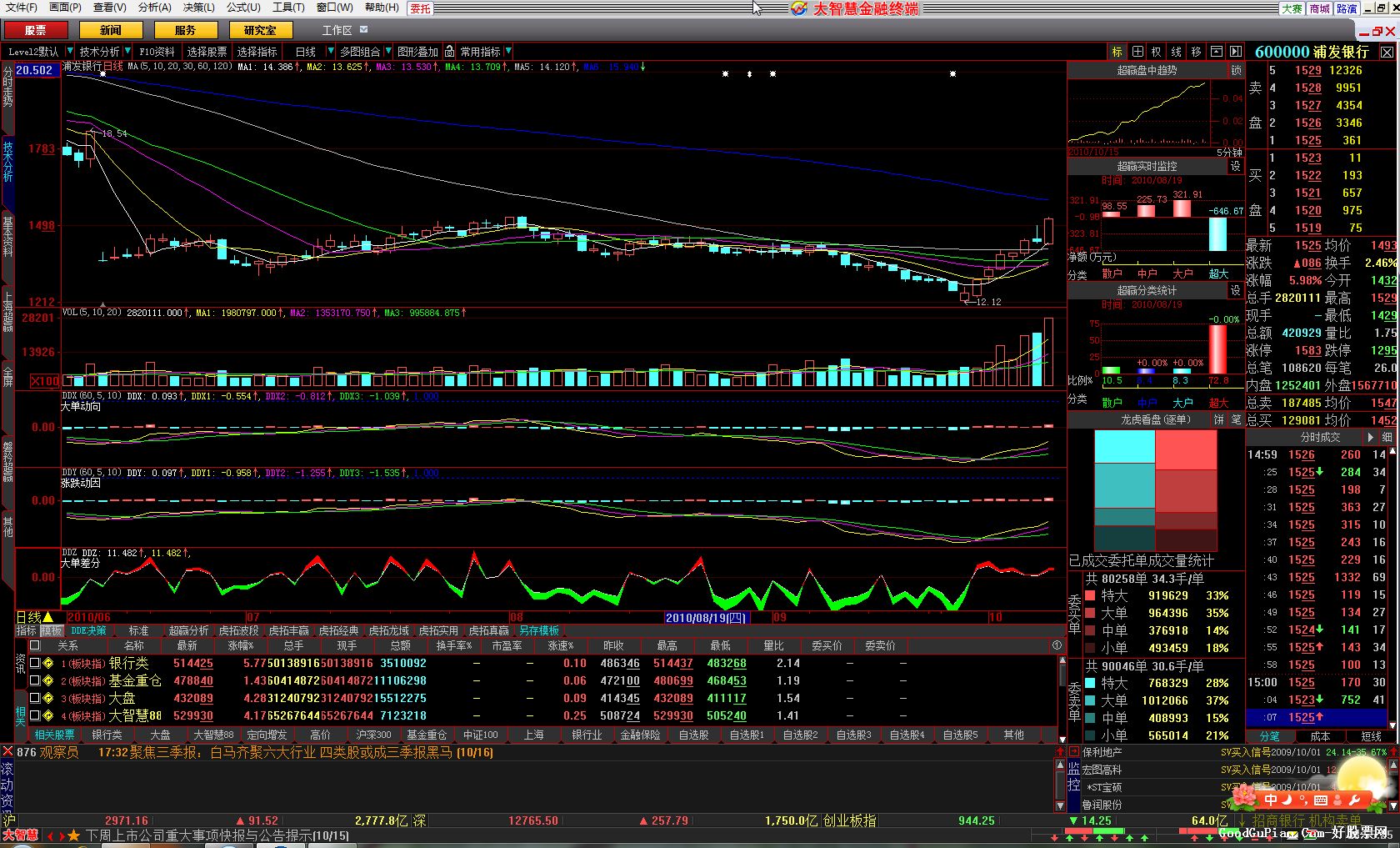Click the 笔 icon in 龙虎看盘
This screenshot has width=1400, height=848.
1237,419
